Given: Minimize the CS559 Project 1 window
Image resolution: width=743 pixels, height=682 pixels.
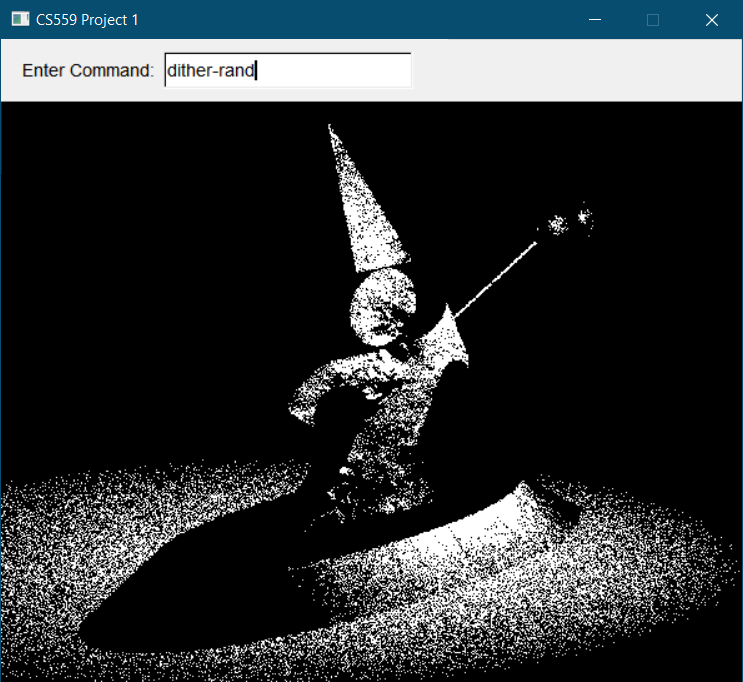Looking at the screenshot, I should 595,20.
